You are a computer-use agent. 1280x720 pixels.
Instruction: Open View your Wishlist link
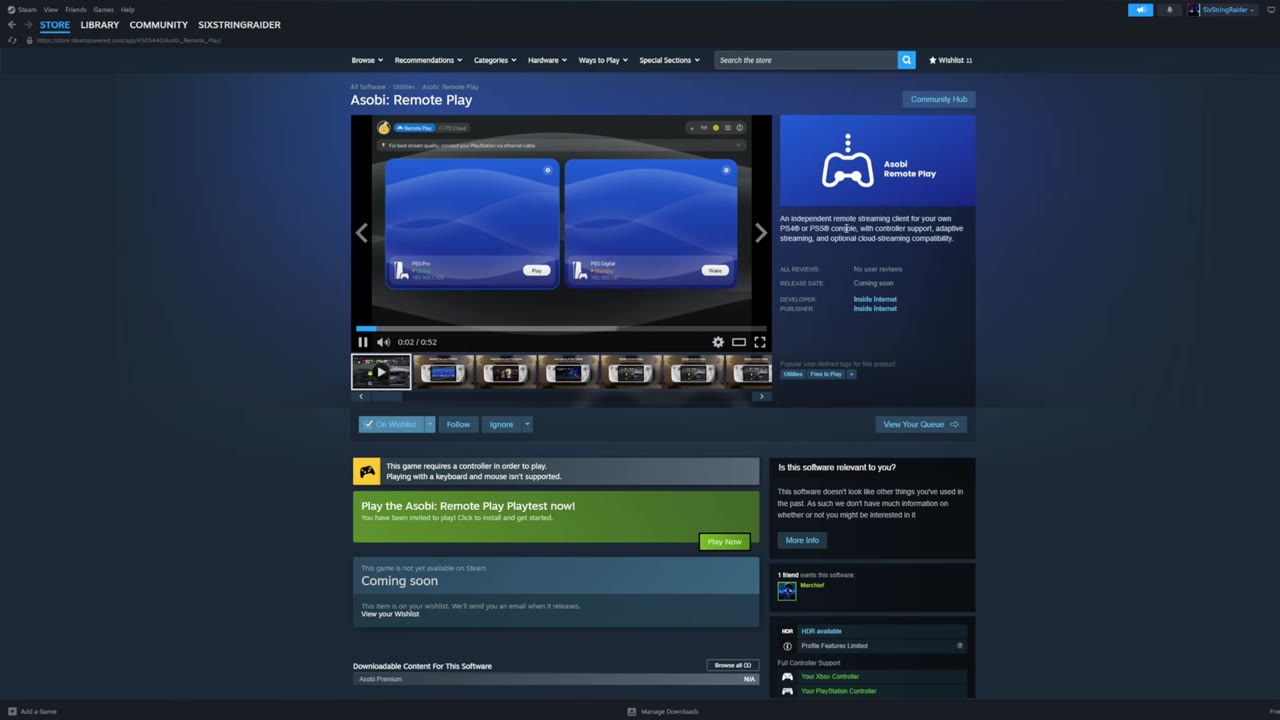(x=390, y=614)
